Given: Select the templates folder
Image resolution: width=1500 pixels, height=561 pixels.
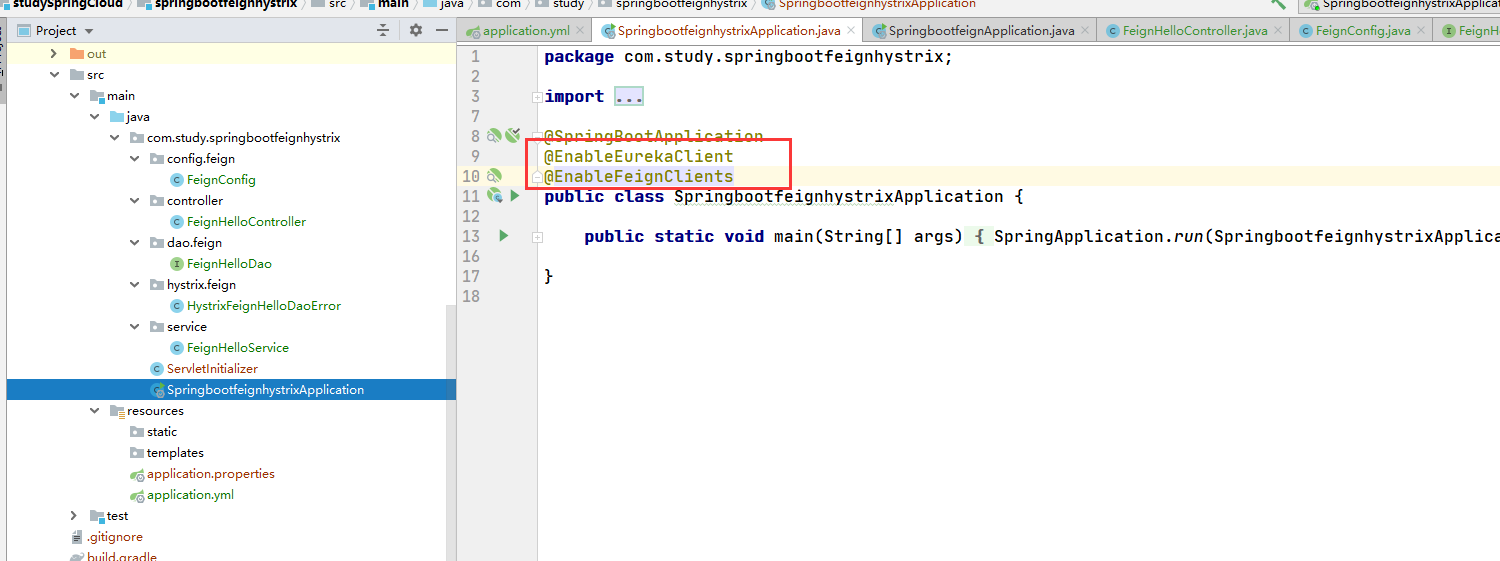Looking at the screenshot, I should [175, 453].
